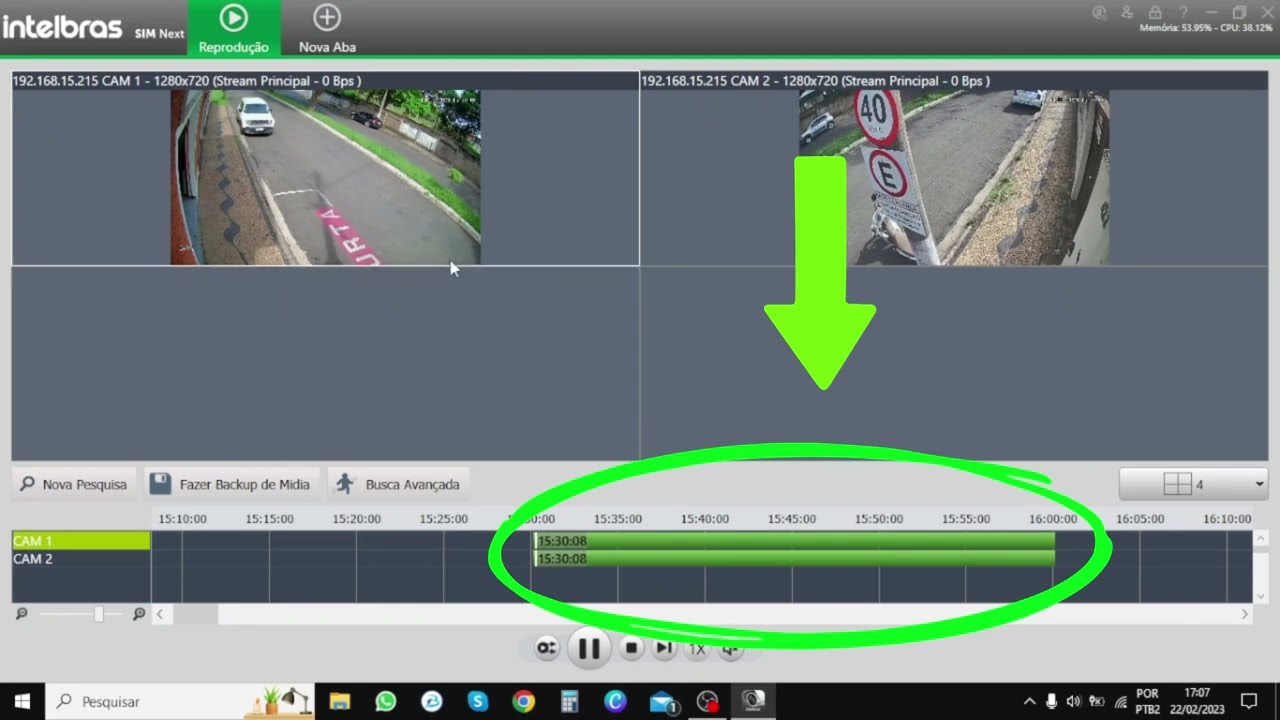Click POR PTB2 language indicator
Viewport: 1280px width, 720px height.
1148,701
